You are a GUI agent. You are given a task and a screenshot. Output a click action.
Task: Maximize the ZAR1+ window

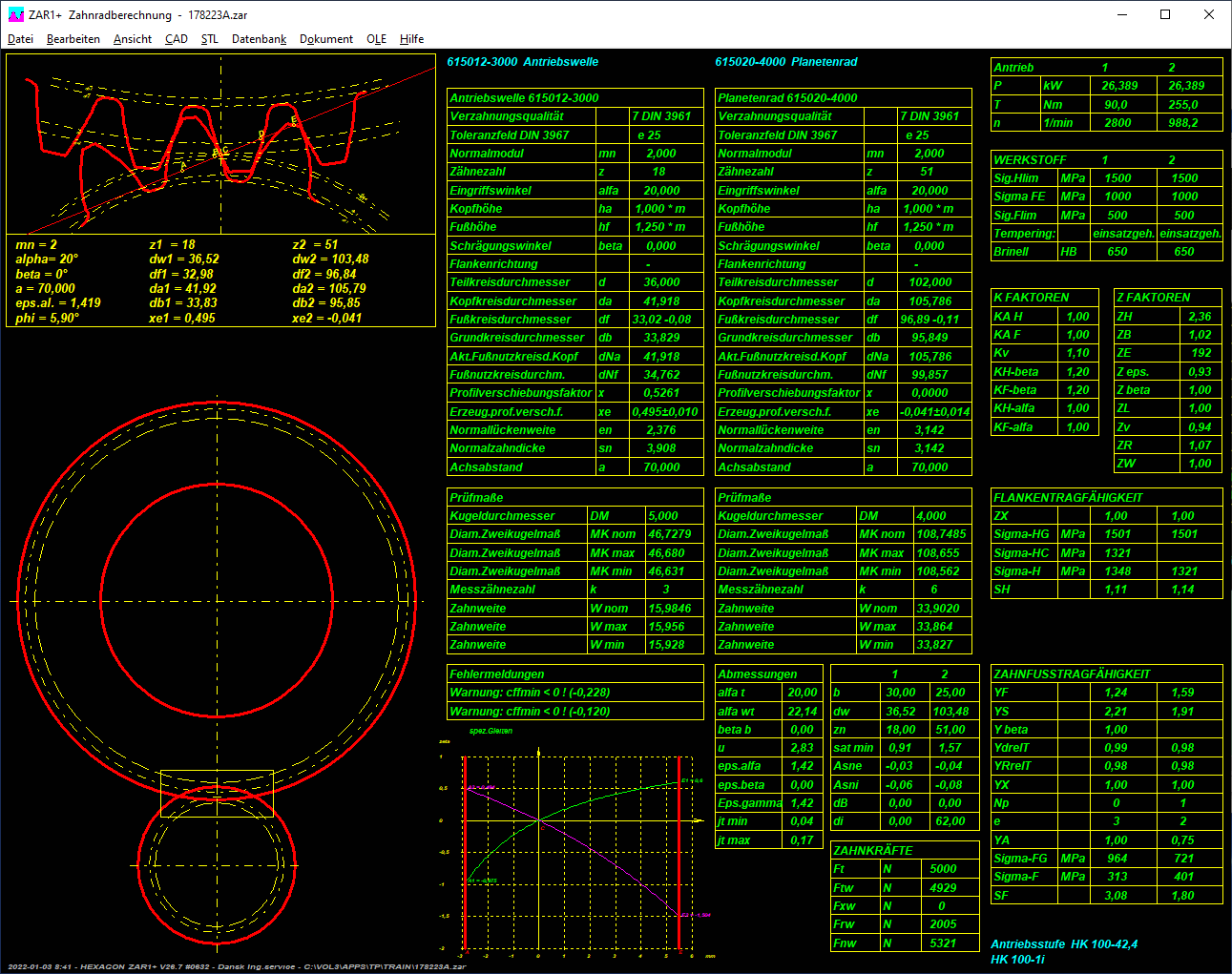[x=1165, y=14]
